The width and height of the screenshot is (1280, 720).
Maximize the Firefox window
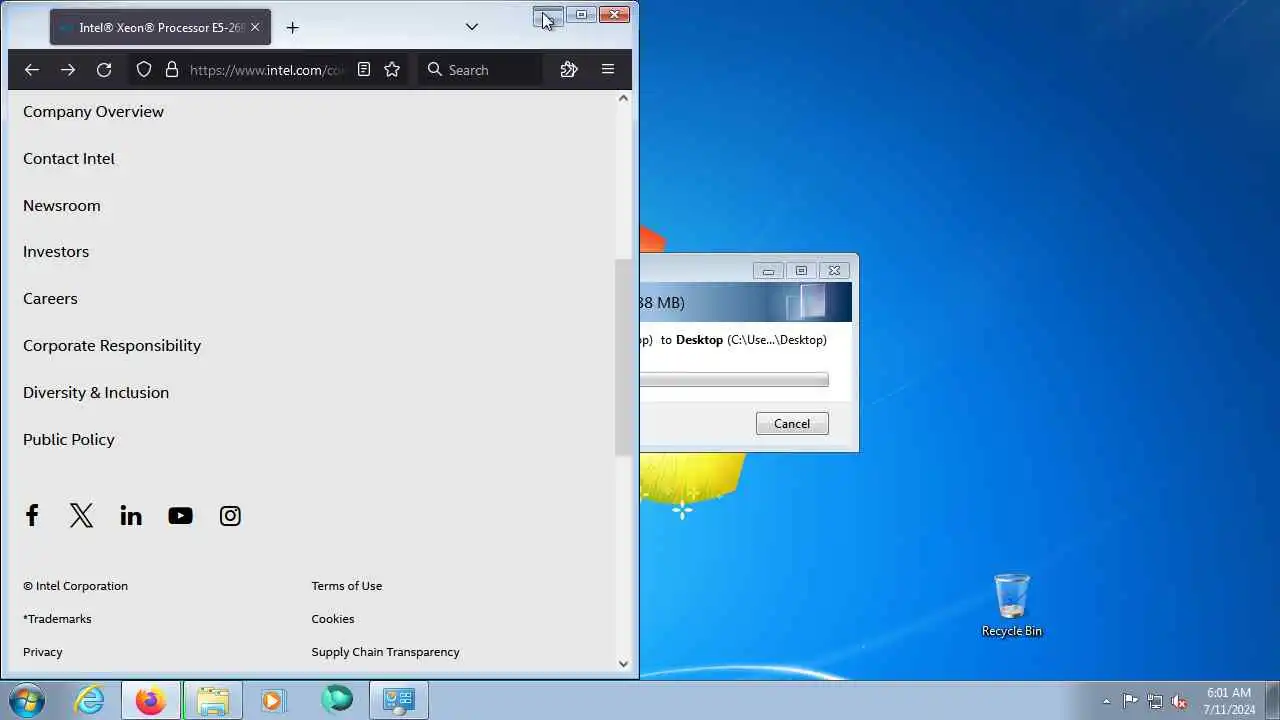click(581, 15)
